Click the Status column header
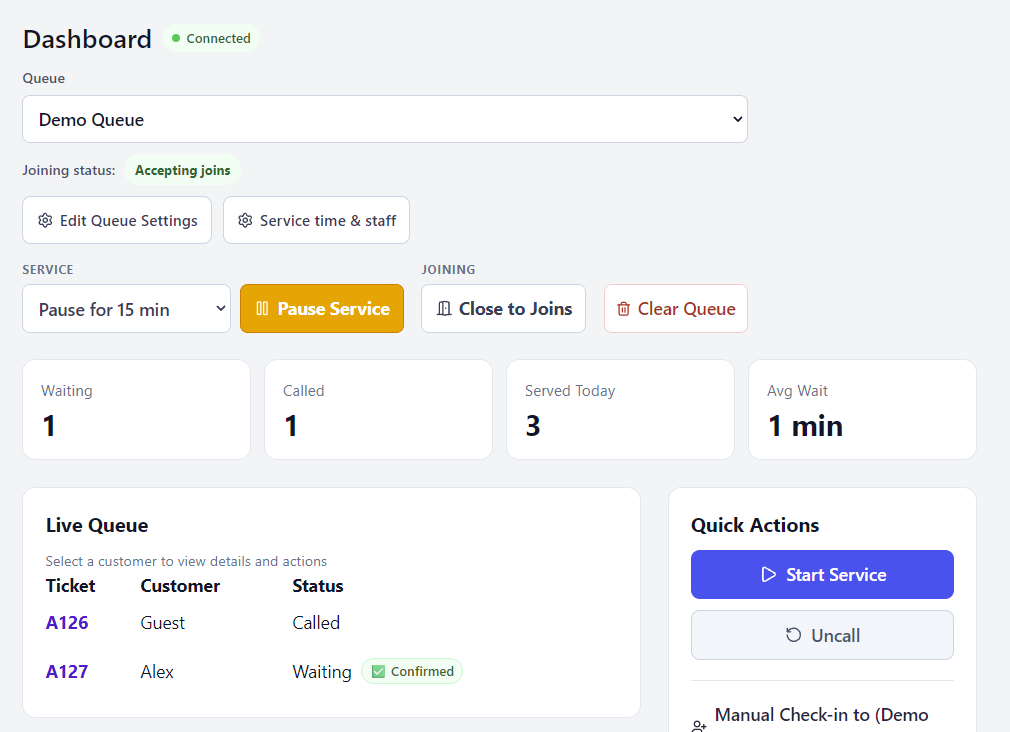Screen dimensions: 1010x732 pyautogui.click(x=318, y=586)
